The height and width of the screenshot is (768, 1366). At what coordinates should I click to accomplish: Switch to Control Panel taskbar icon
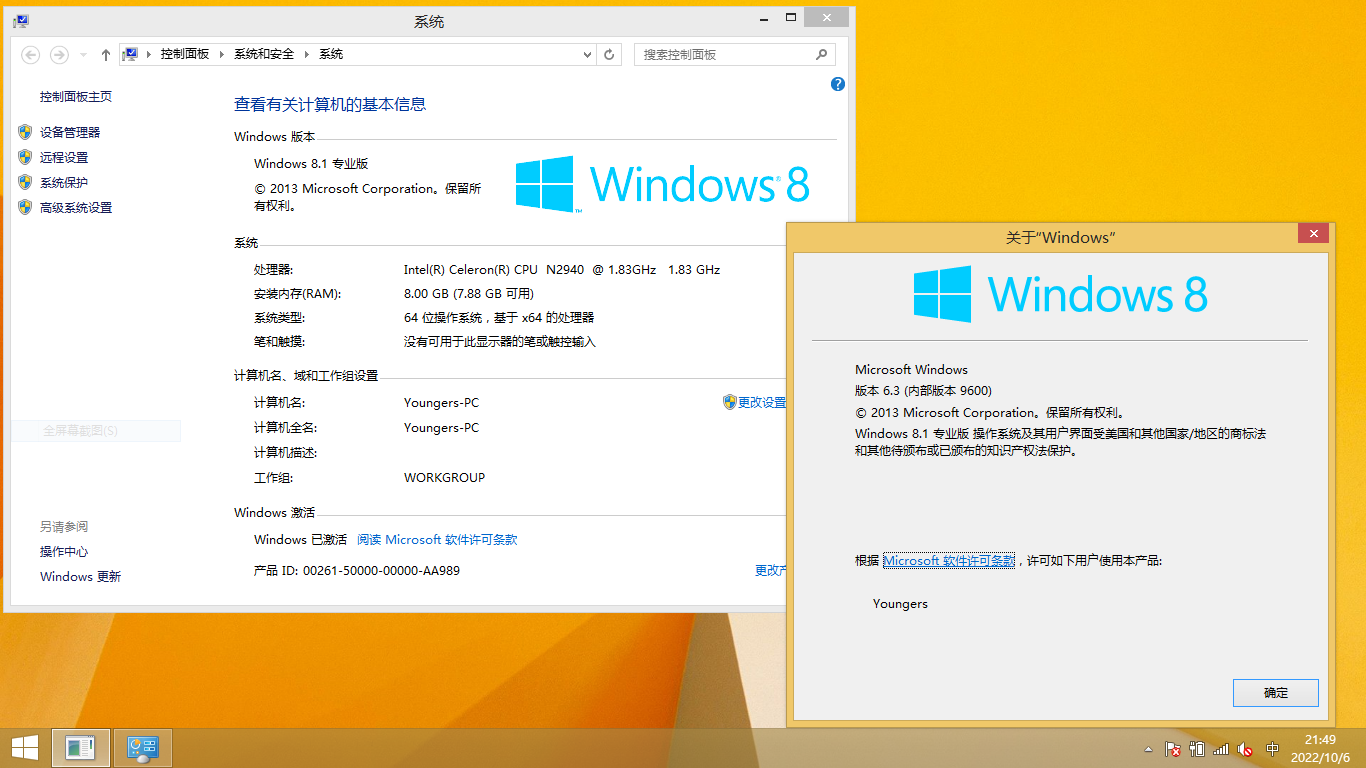coord(143,747)
